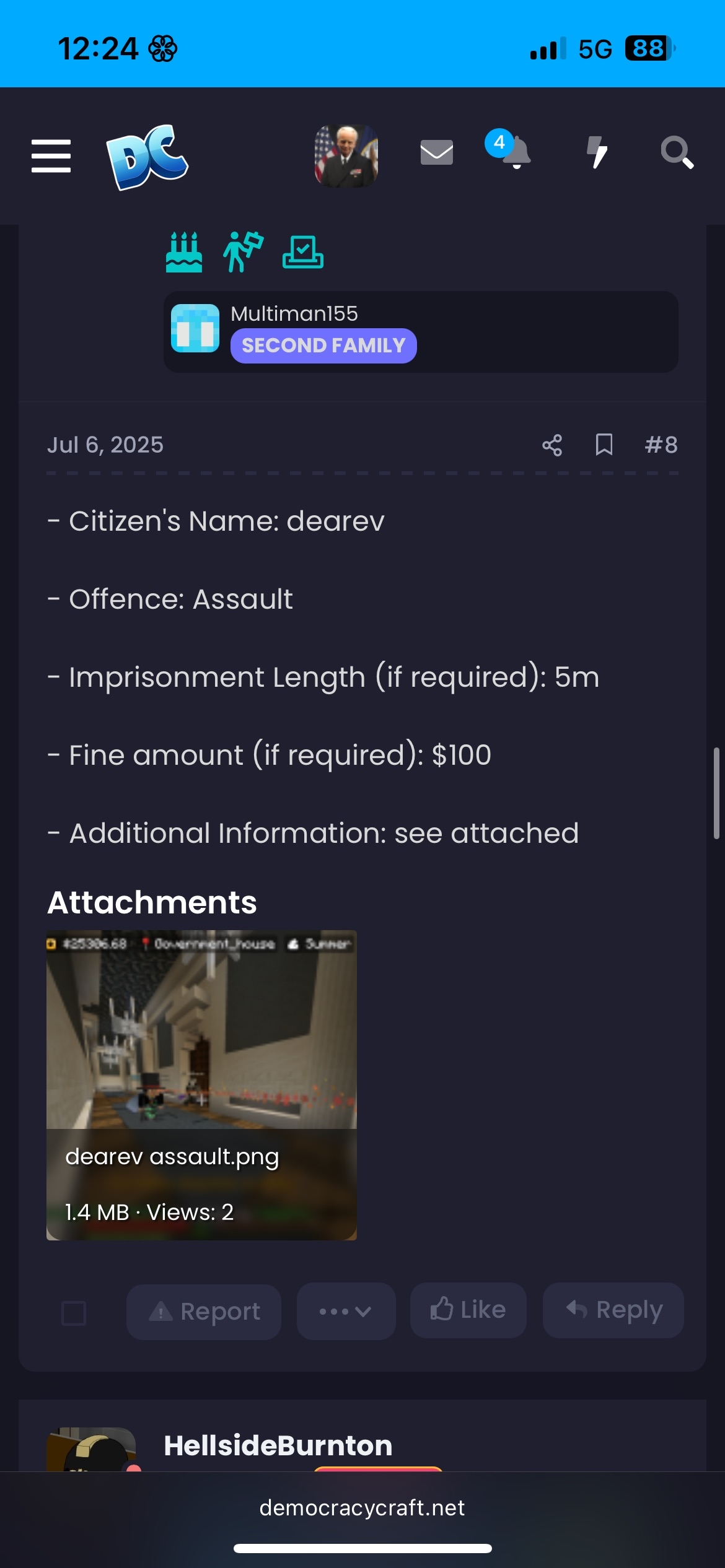Share post #8 via share icon
The width and height of the screenshot is (725, 1568).
[x=552, y=445]
